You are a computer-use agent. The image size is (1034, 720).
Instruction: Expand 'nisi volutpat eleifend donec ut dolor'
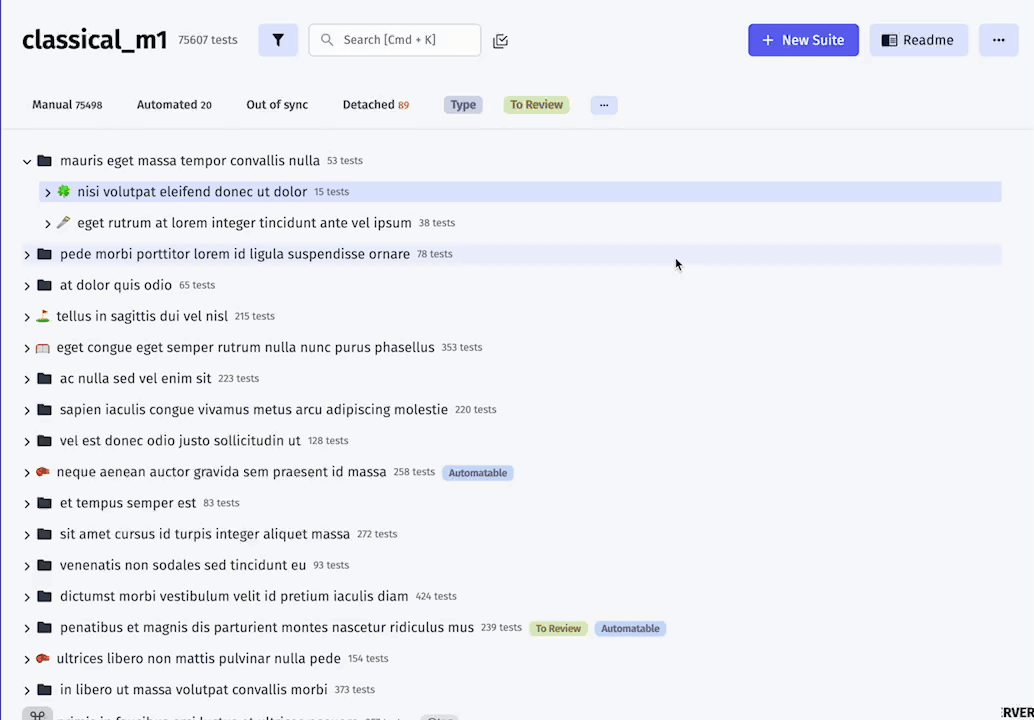point(47,193)
